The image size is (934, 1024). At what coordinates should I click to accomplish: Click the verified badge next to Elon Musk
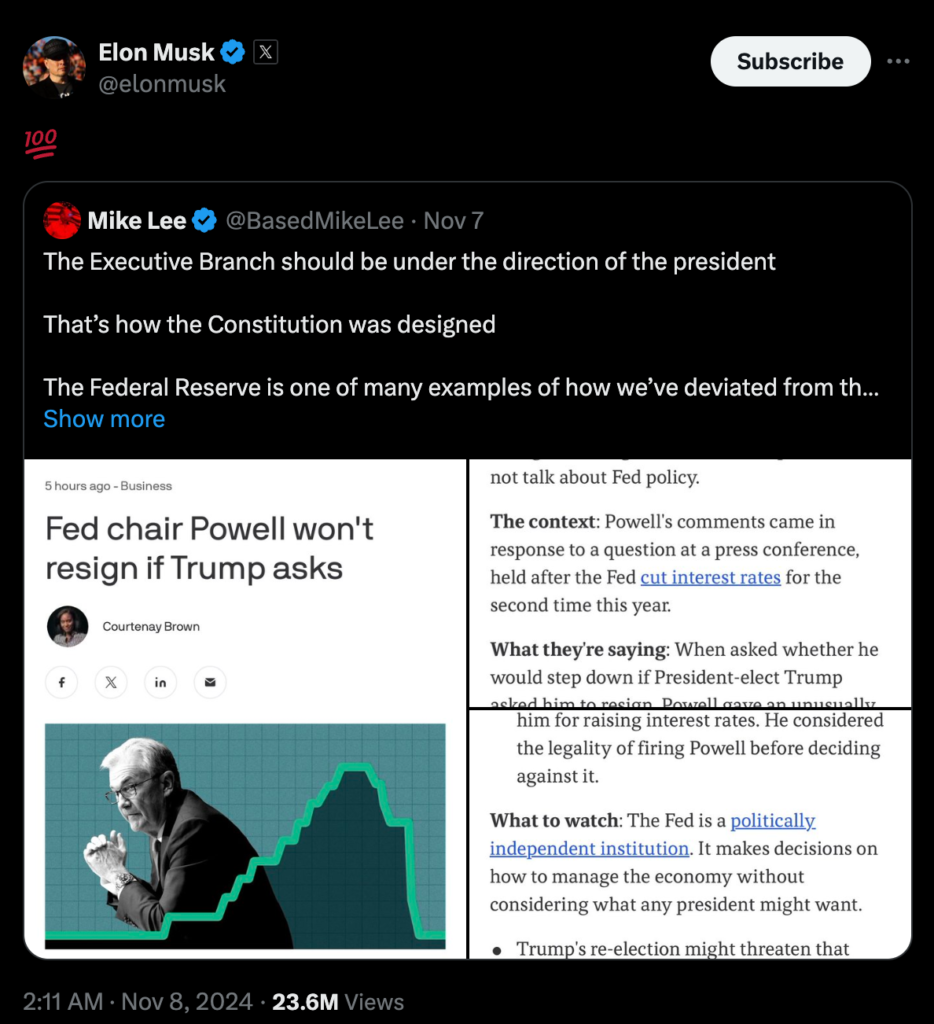230,51
